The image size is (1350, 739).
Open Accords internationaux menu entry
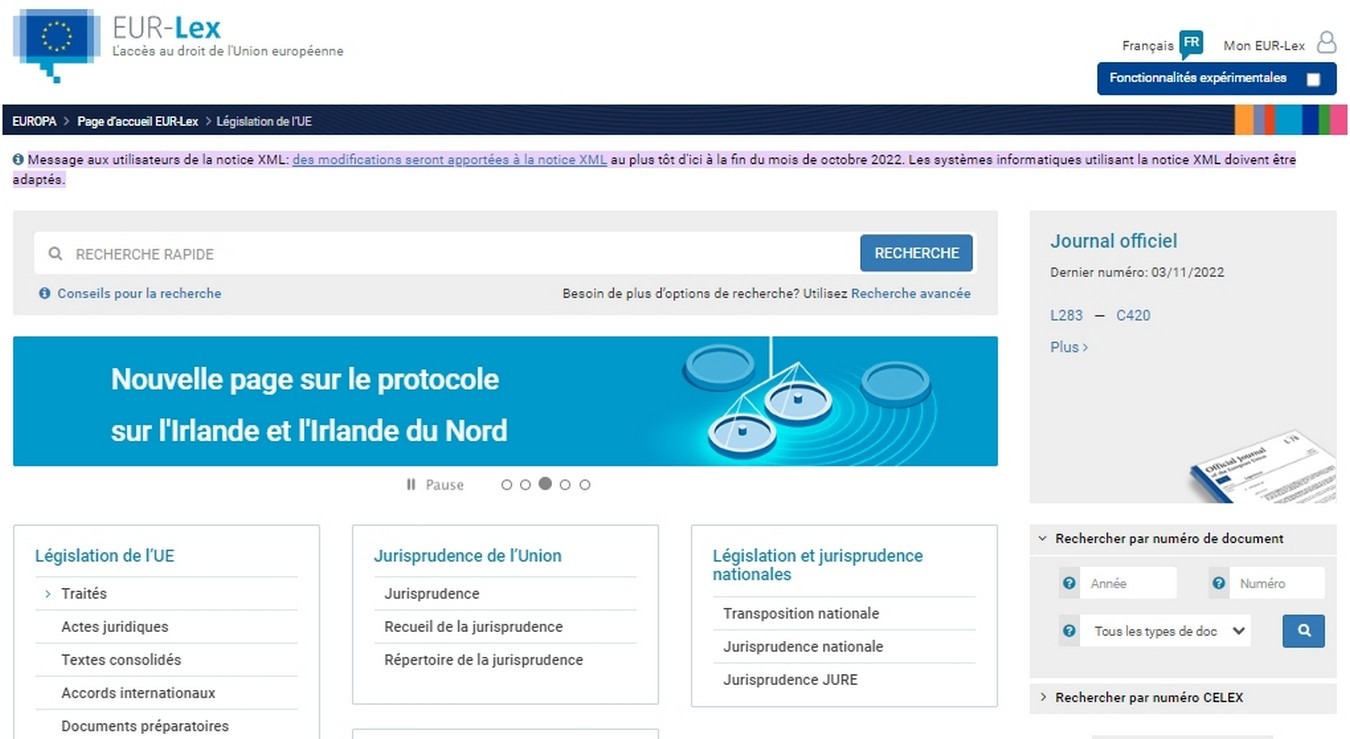click(138, 693)
